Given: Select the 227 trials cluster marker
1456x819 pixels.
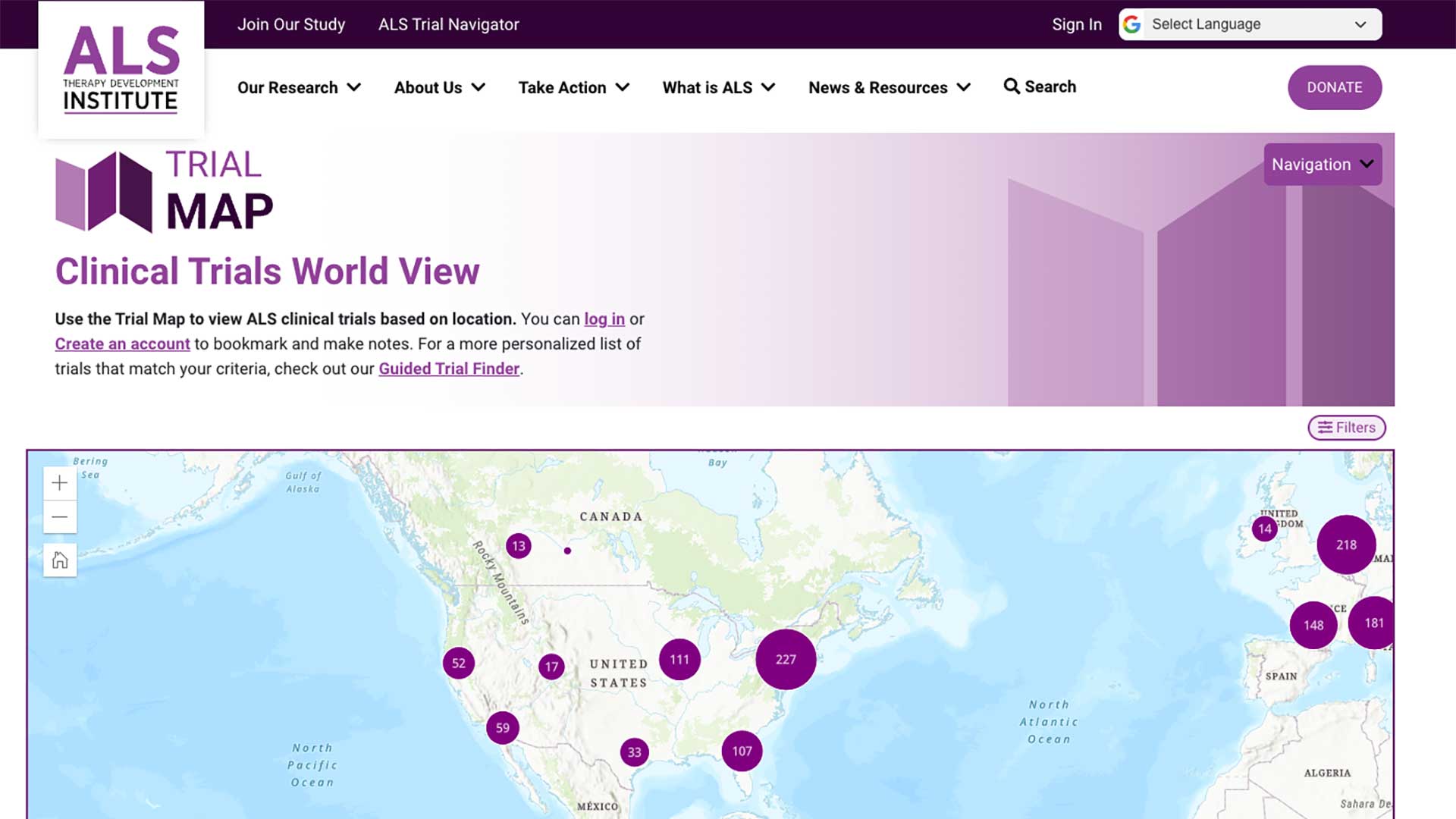Looking at the screenshot, I should point(786,659).
